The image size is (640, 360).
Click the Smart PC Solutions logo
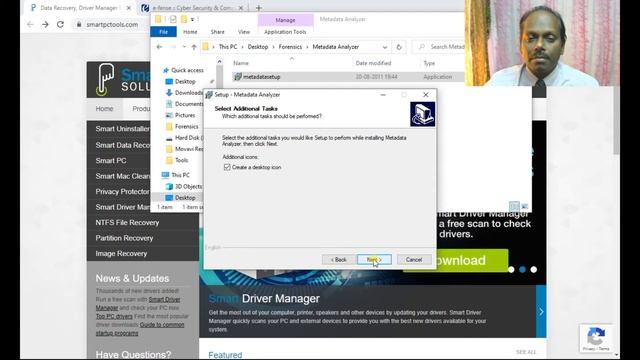[122, 80]
